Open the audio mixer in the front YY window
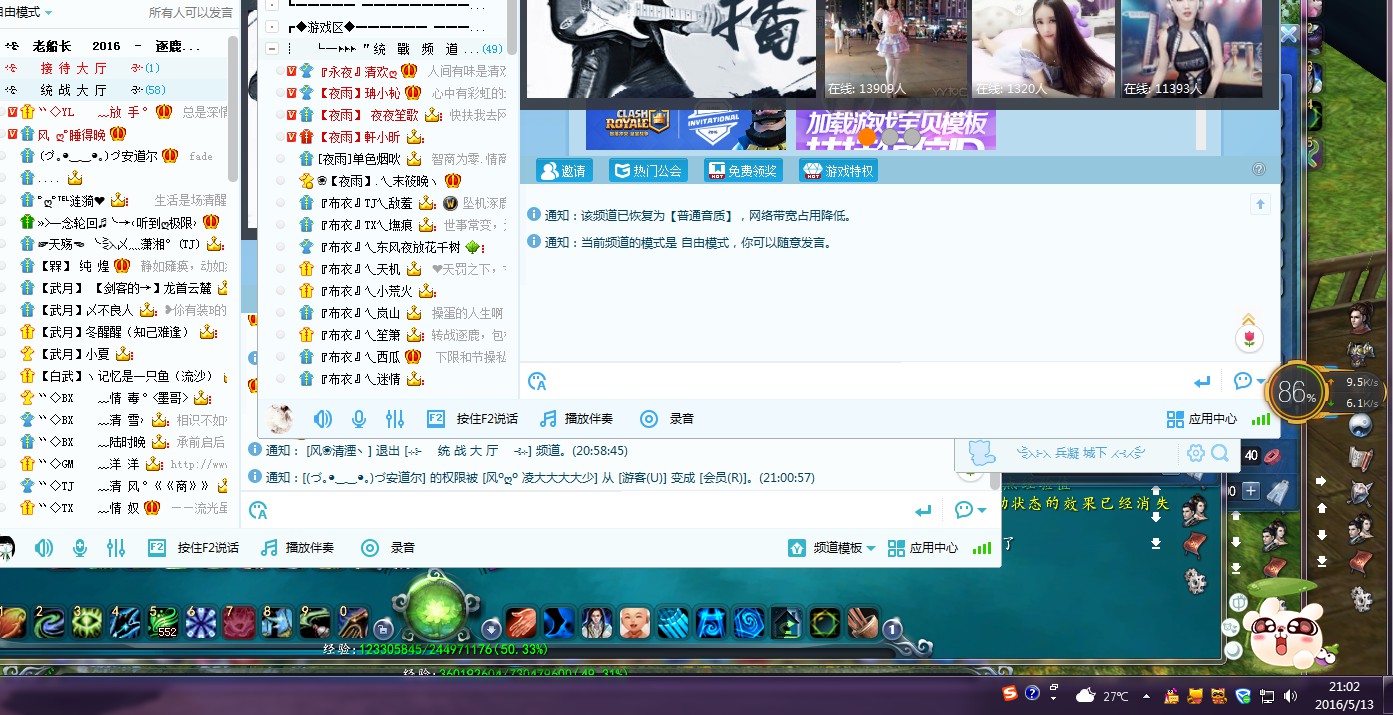1393x715 pixels. pyautogui.click(x=395, y=419)
